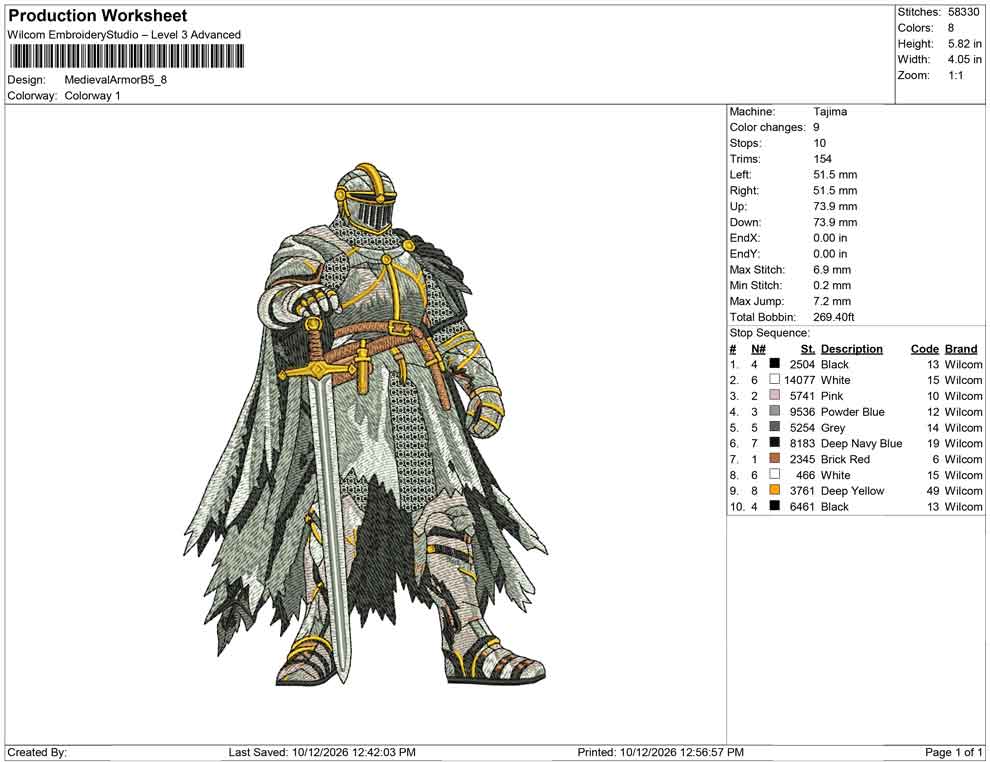This screenshot has height=762, width=990.
Task: Select the Brick Red swatch in stop 7
Action: 774,458
